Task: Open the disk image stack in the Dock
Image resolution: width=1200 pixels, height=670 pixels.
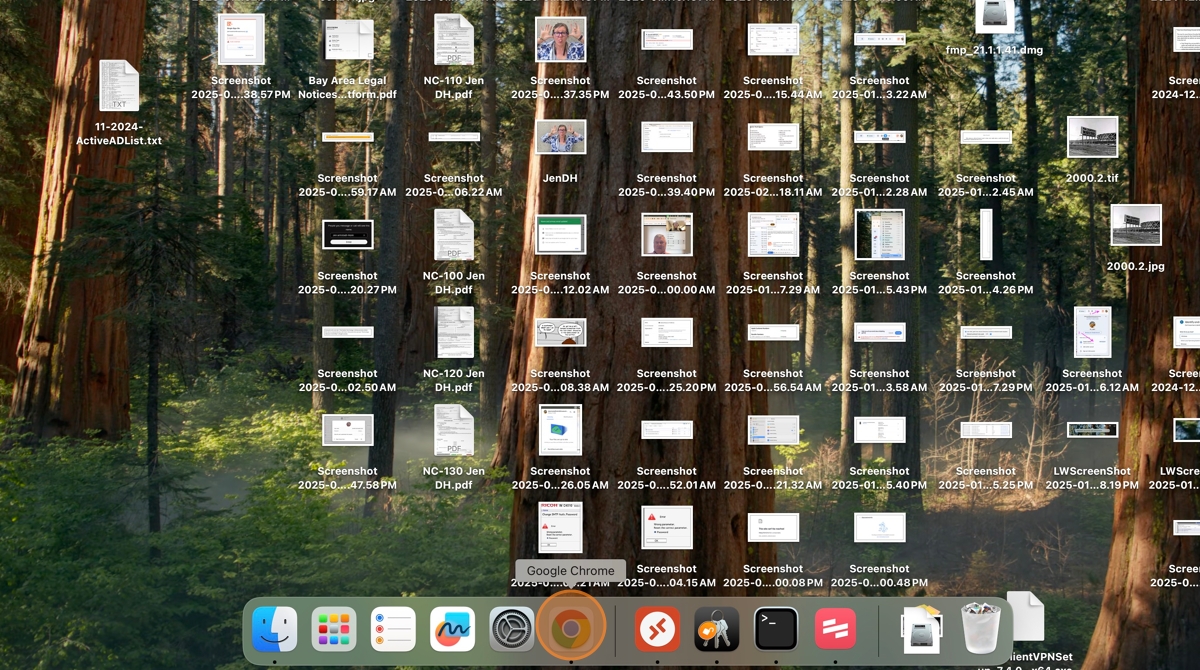Action: [x=922, y=629]
